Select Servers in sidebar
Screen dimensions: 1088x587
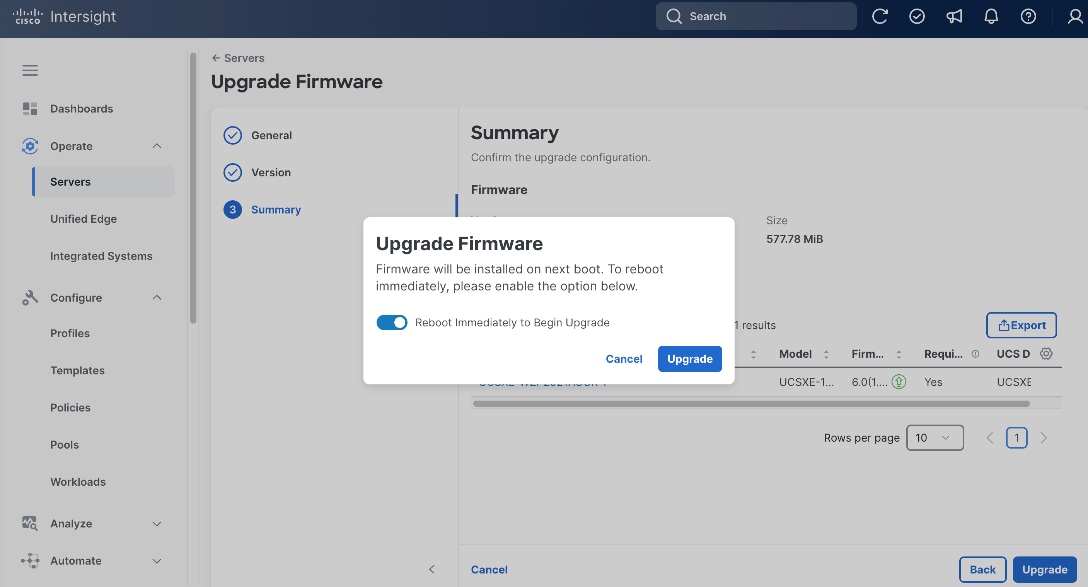(x=103, y=182)
